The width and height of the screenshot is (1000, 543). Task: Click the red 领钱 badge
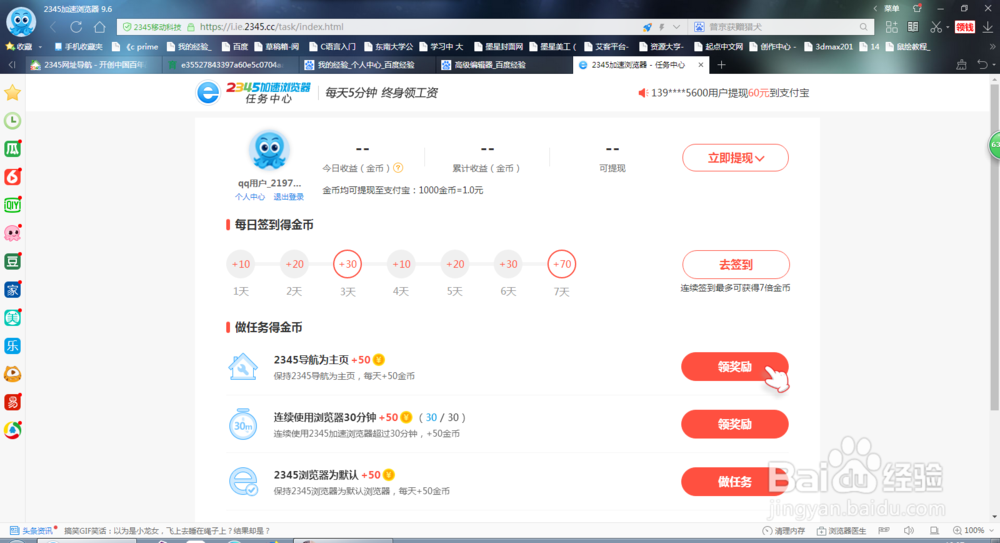(x=964, y=27)
